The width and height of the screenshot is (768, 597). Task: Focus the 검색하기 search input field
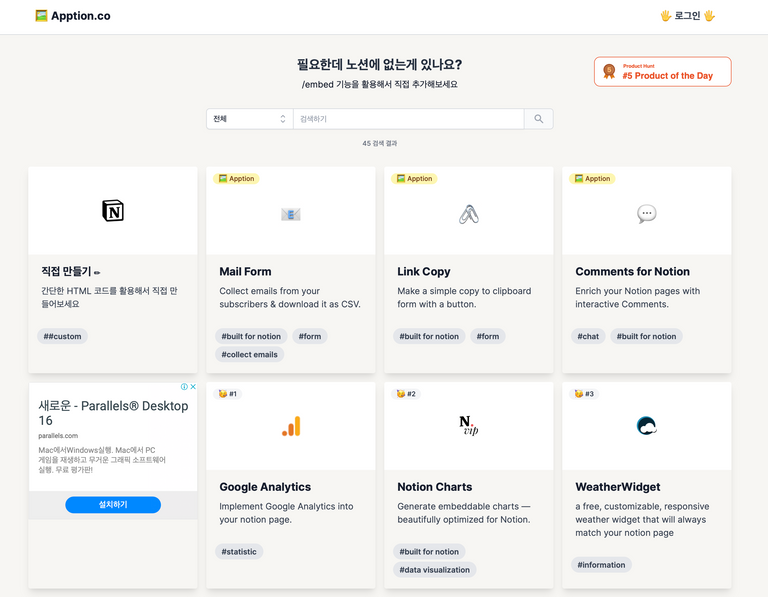(x=408, y=119)
